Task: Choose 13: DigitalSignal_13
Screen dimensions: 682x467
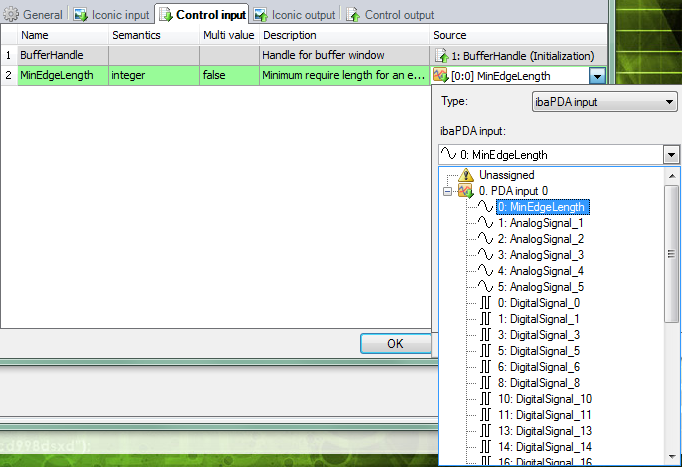Action: 545,431
